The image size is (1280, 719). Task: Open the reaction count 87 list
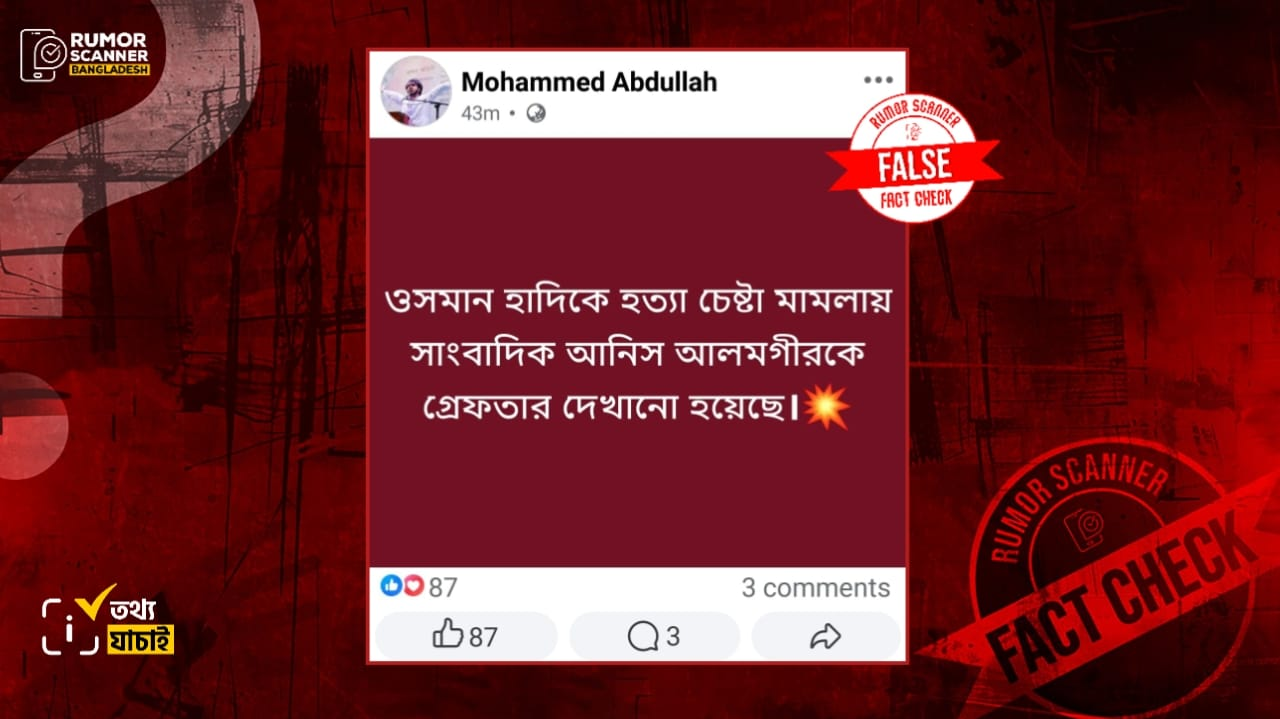(x=443, y=588)
